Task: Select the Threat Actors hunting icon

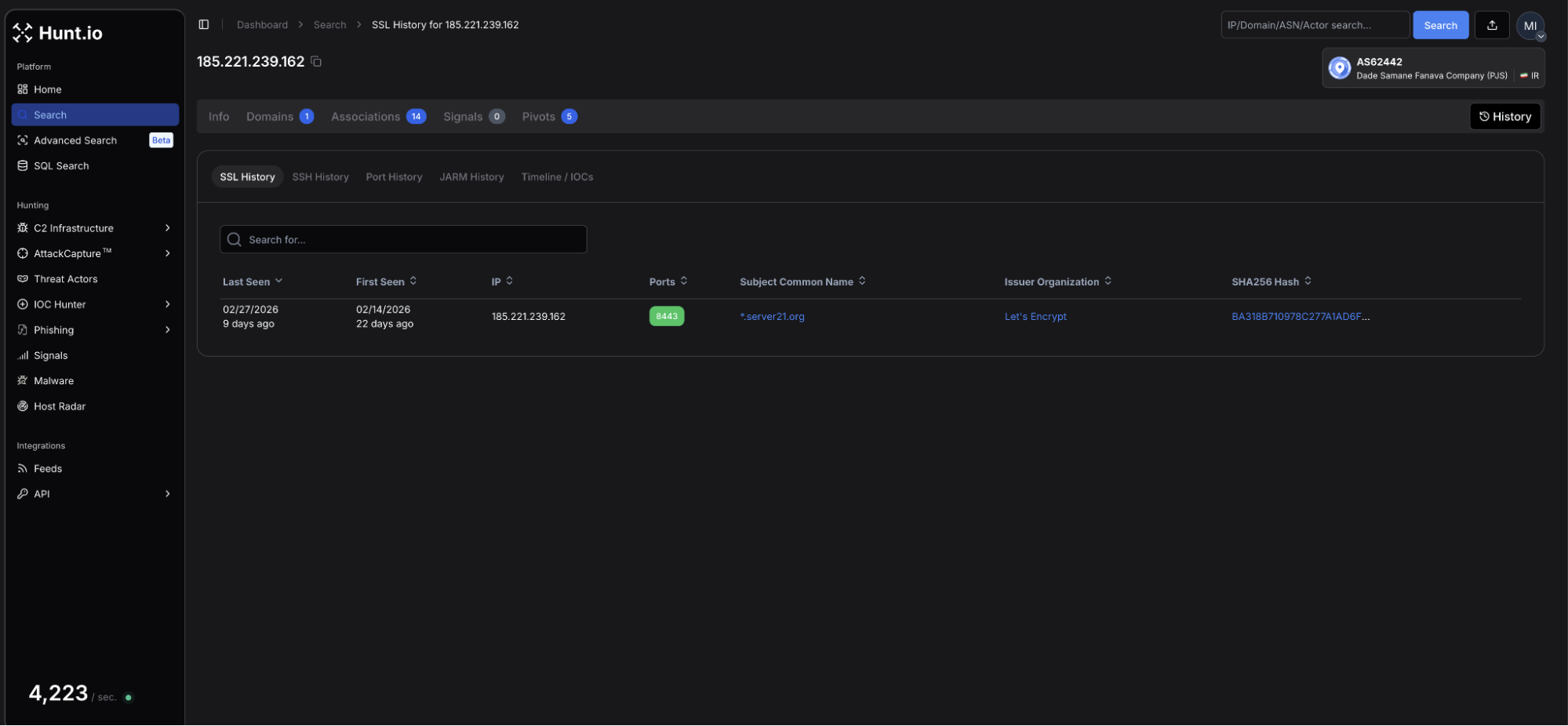Action: point(23,279)
